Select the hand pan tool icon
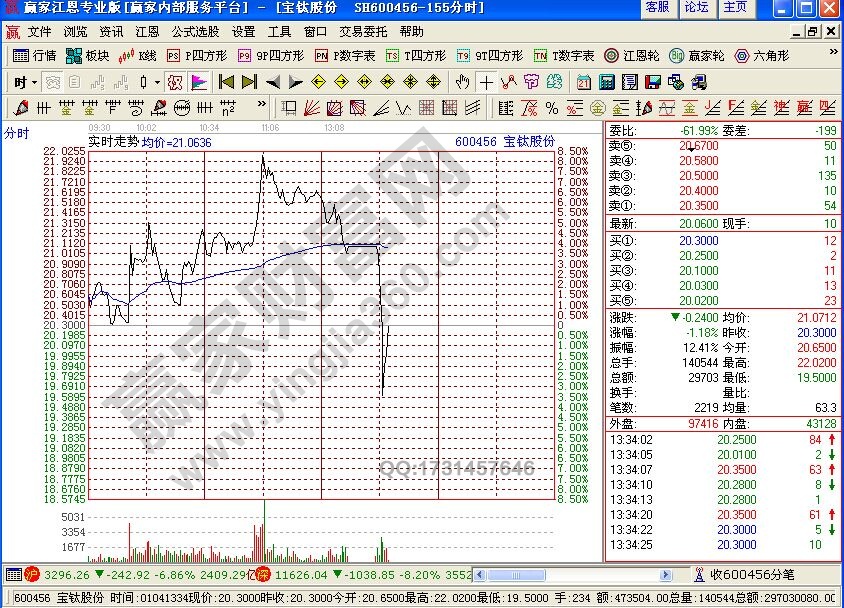 tap(462, 82)
